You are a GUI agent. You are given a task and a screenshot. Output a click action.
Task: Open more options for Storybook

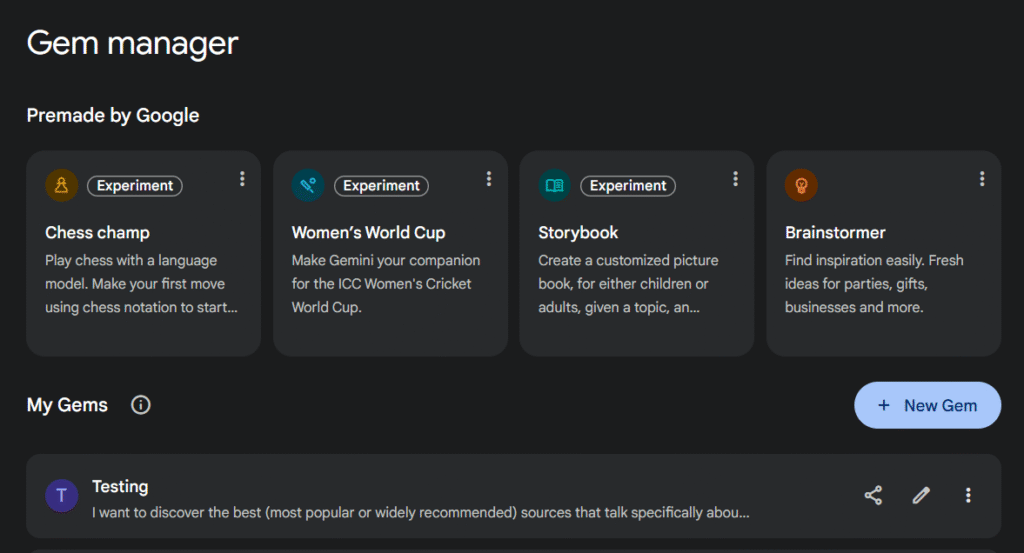[735, 179]
